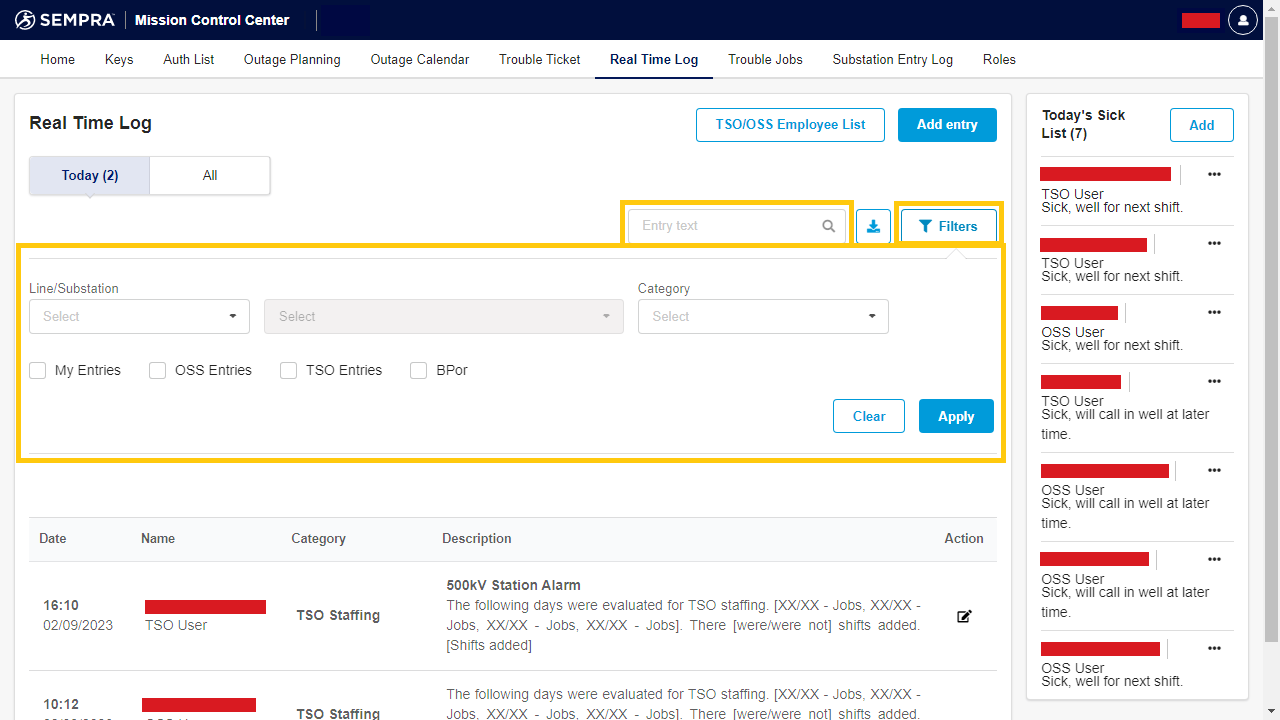The height and width of the screenshot is (720, 1280).
Task: Open the last sick list entry's ellipsis menu
Action: (x=1214, y=648)
